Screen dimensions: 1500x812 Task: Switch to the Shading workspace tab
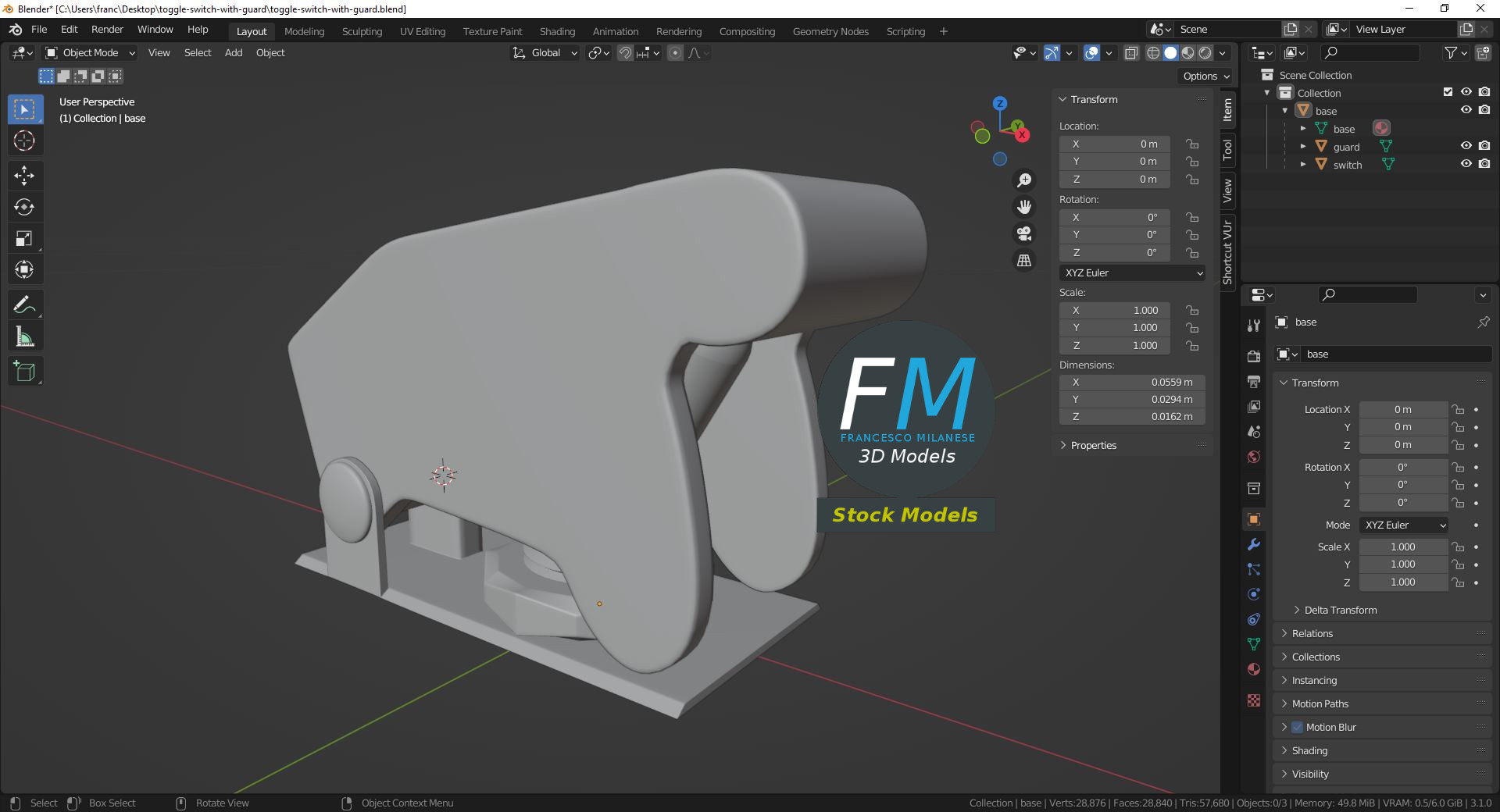(x=557, y=31)
